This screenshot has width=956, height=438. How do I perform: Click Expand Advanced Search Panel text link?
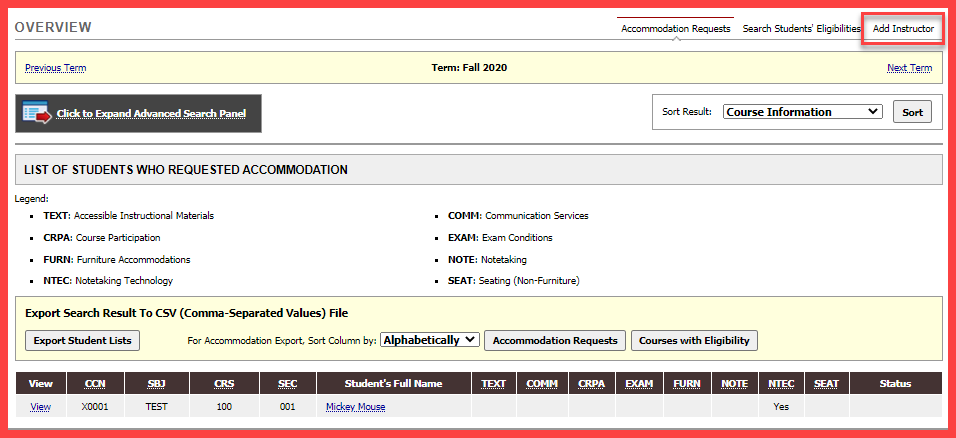tap(151, 114)
